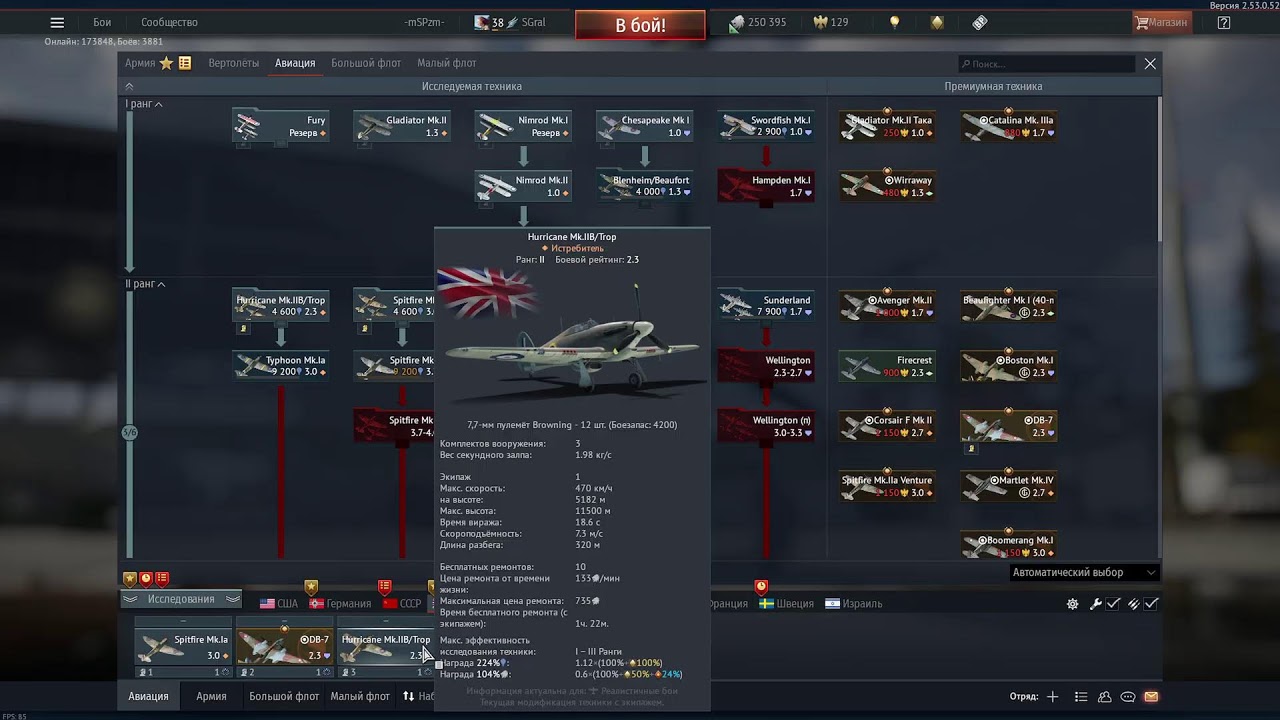1280x720 pixels.
Task: Select the Nimrod Mk.I aircraft
Action: pyautogui.click(x=523, y=126)
